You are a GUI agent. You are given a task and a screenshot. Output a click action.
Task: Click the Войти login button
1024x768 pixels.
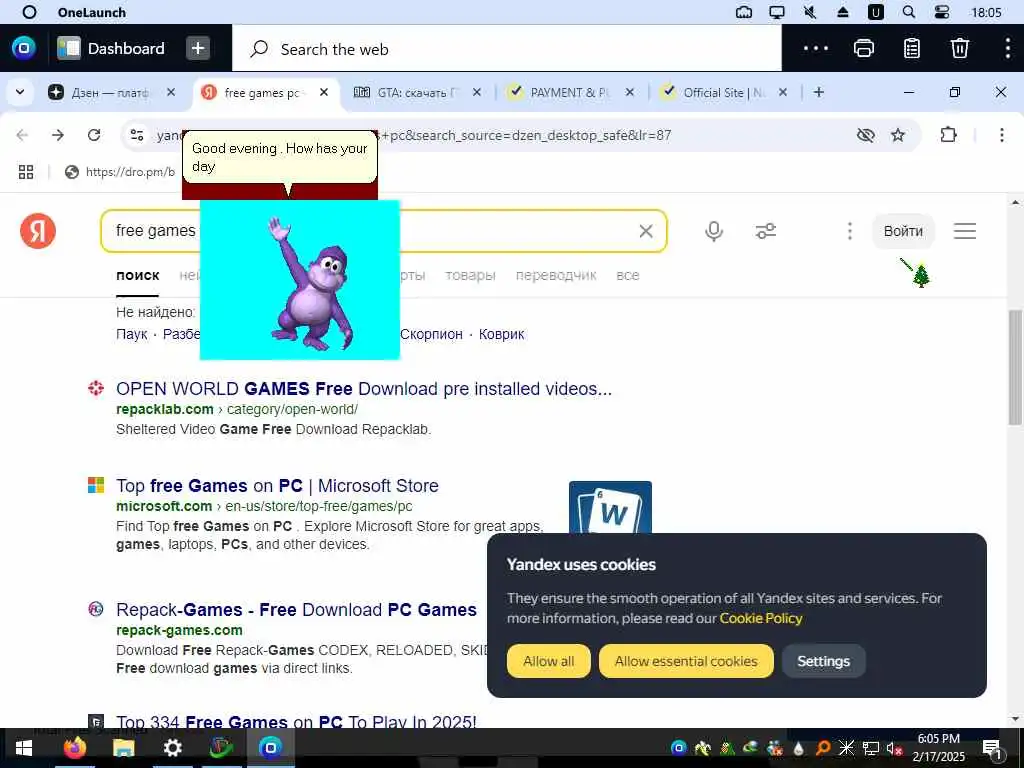click(x=903, y=231)
